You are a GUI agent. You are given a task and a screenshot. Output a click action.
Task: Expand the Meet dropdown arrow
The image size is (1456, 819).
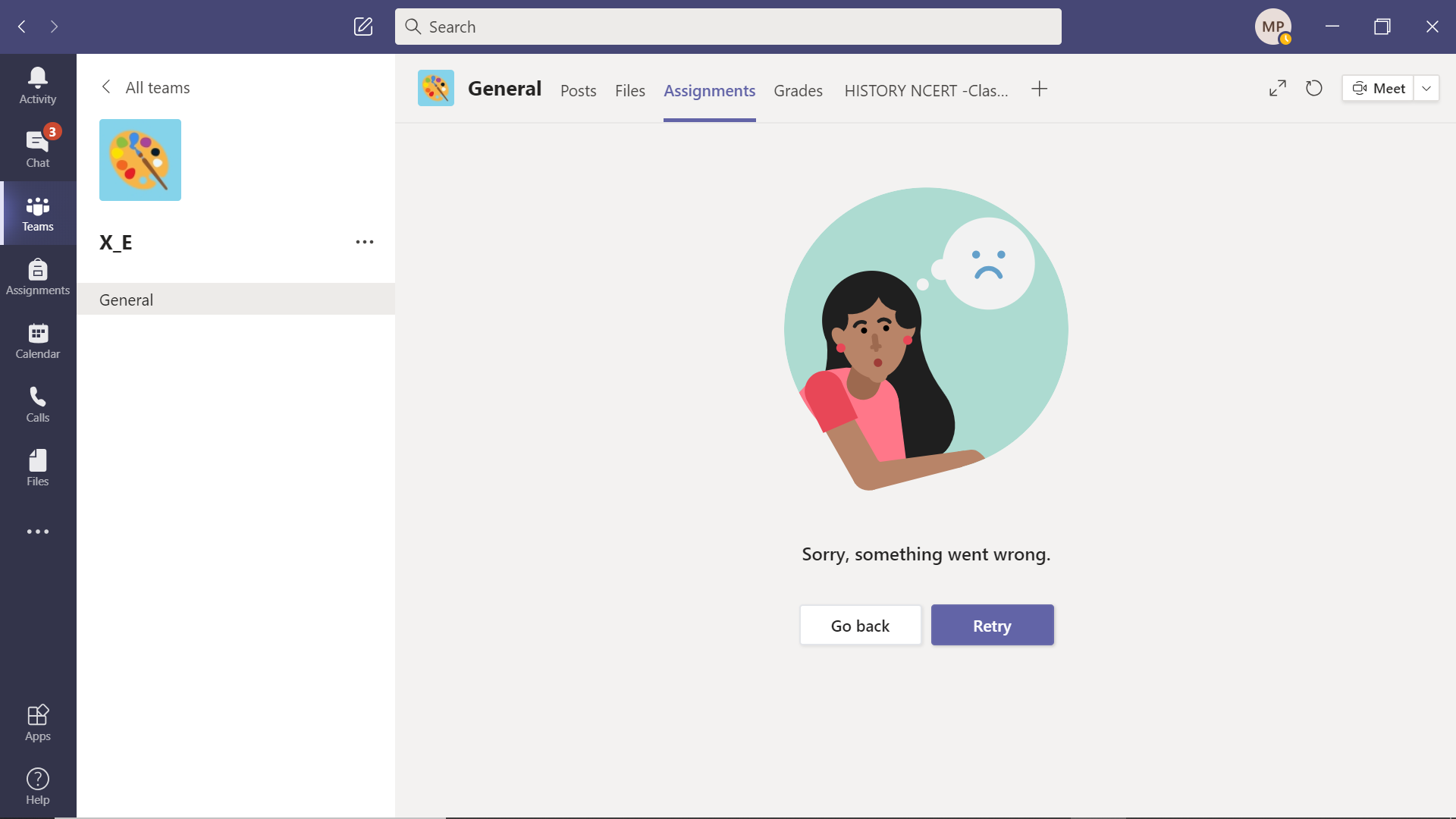pyautogui.click(x=1426, y=89)
